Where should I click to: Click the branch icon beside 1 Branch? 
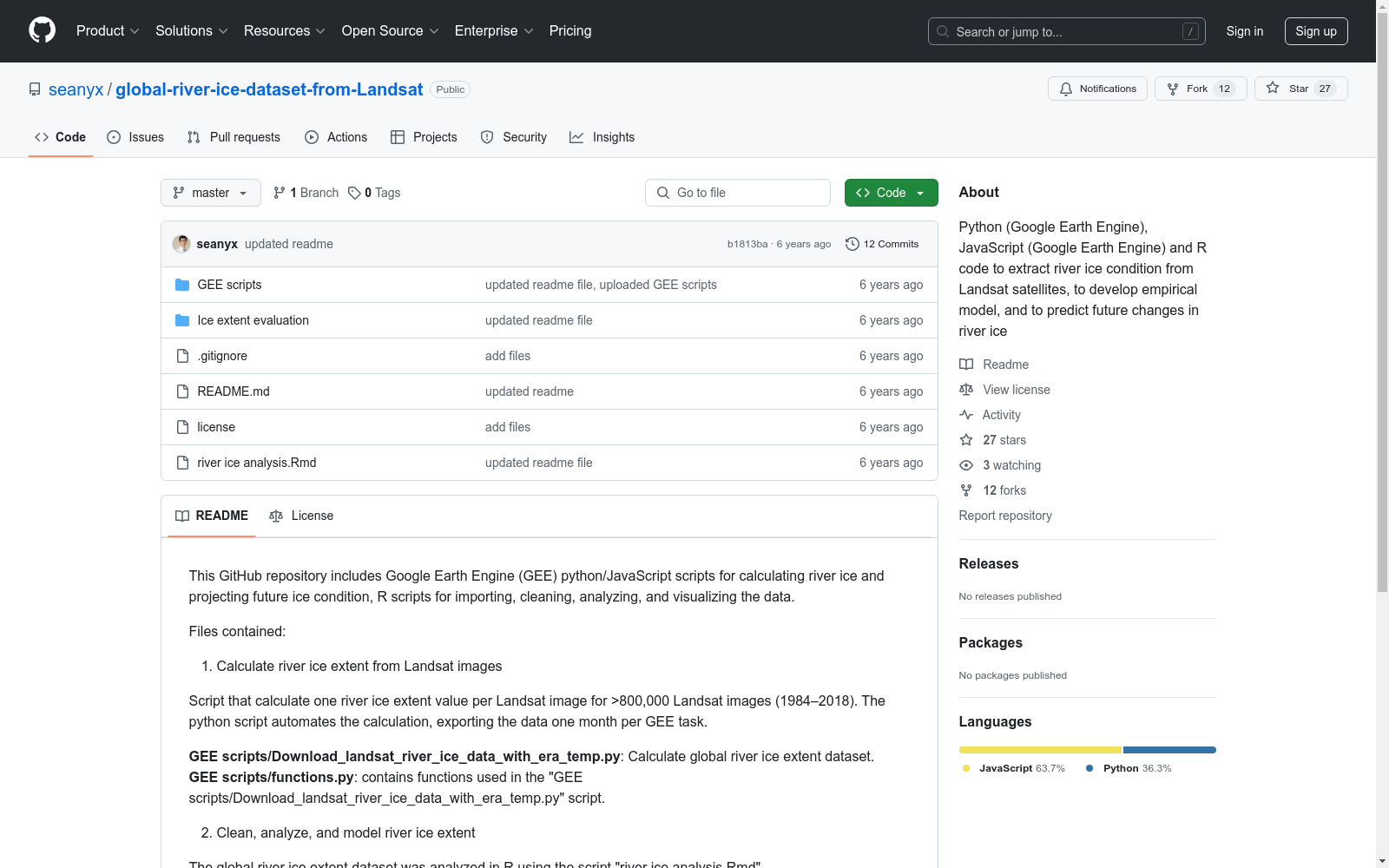(x=280, y=193)
